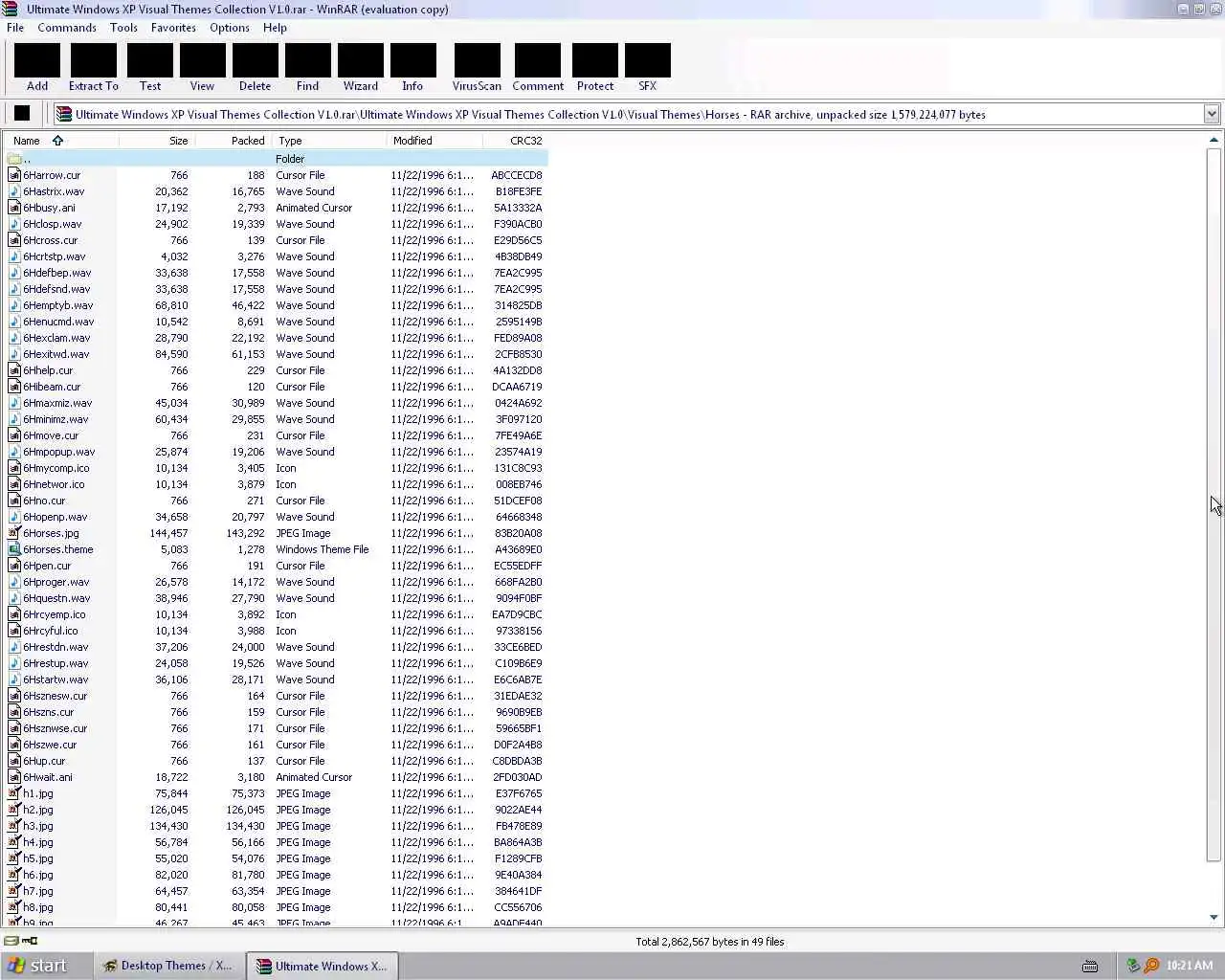Select the 6Hnetwor.ico file icon
This screenshot has width=1225, height=980.
pos(14,484)
